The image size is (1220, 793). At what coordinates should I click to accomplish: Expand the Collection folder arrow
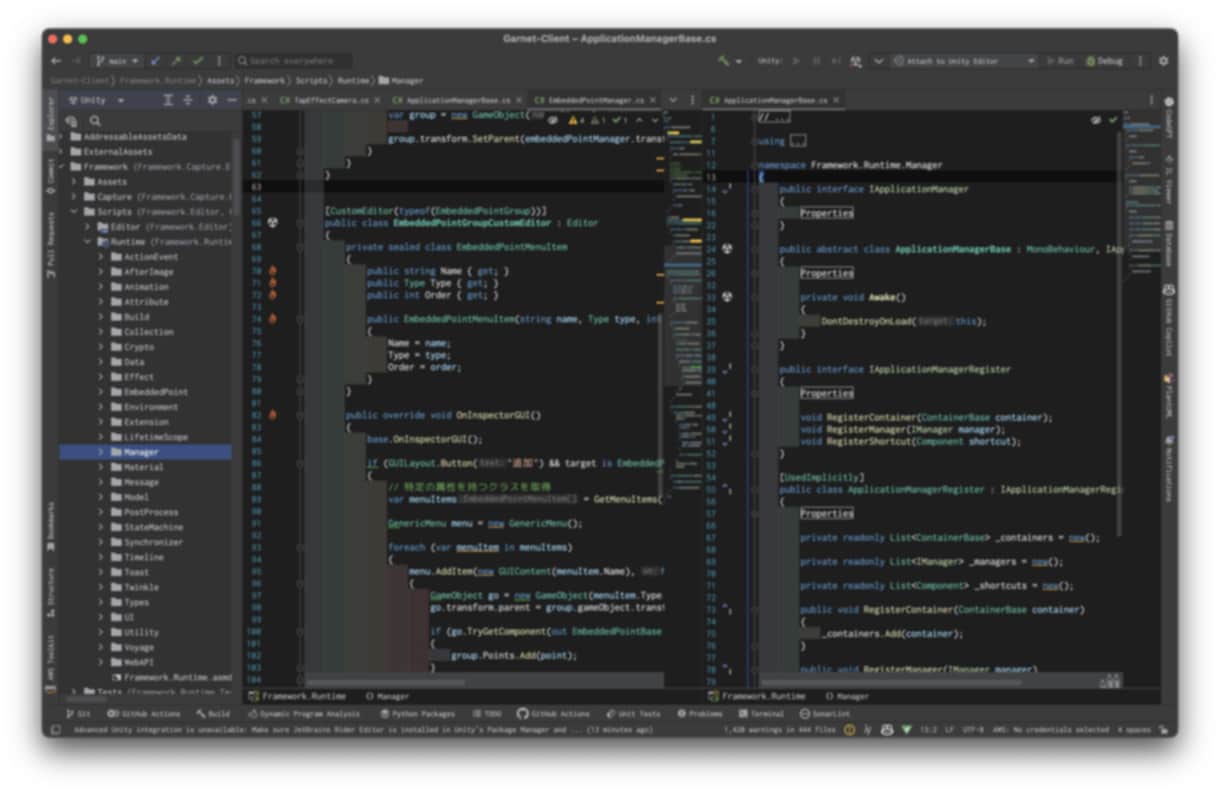pos(101,332)
